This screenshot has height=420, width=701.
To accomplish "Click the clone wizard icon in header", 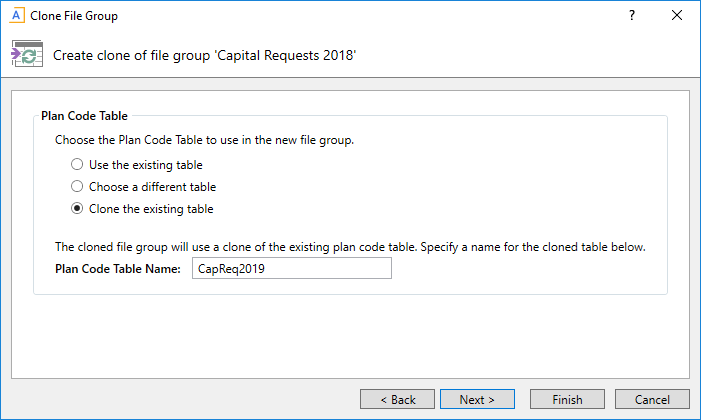I will (x=26, y=55).
